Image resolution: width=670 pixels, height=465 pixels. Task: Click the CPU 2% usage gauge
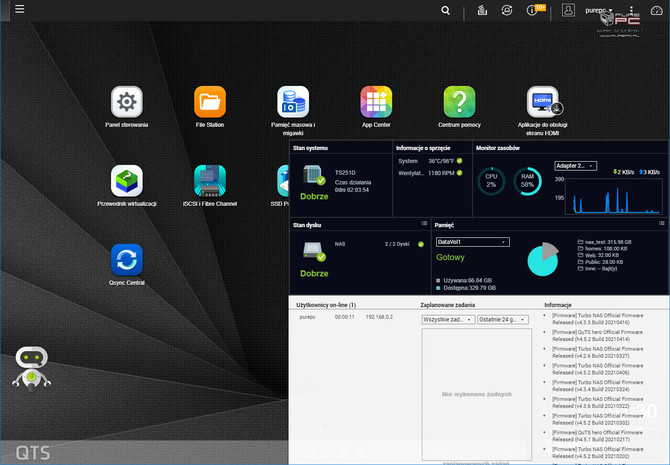[491, 181]
